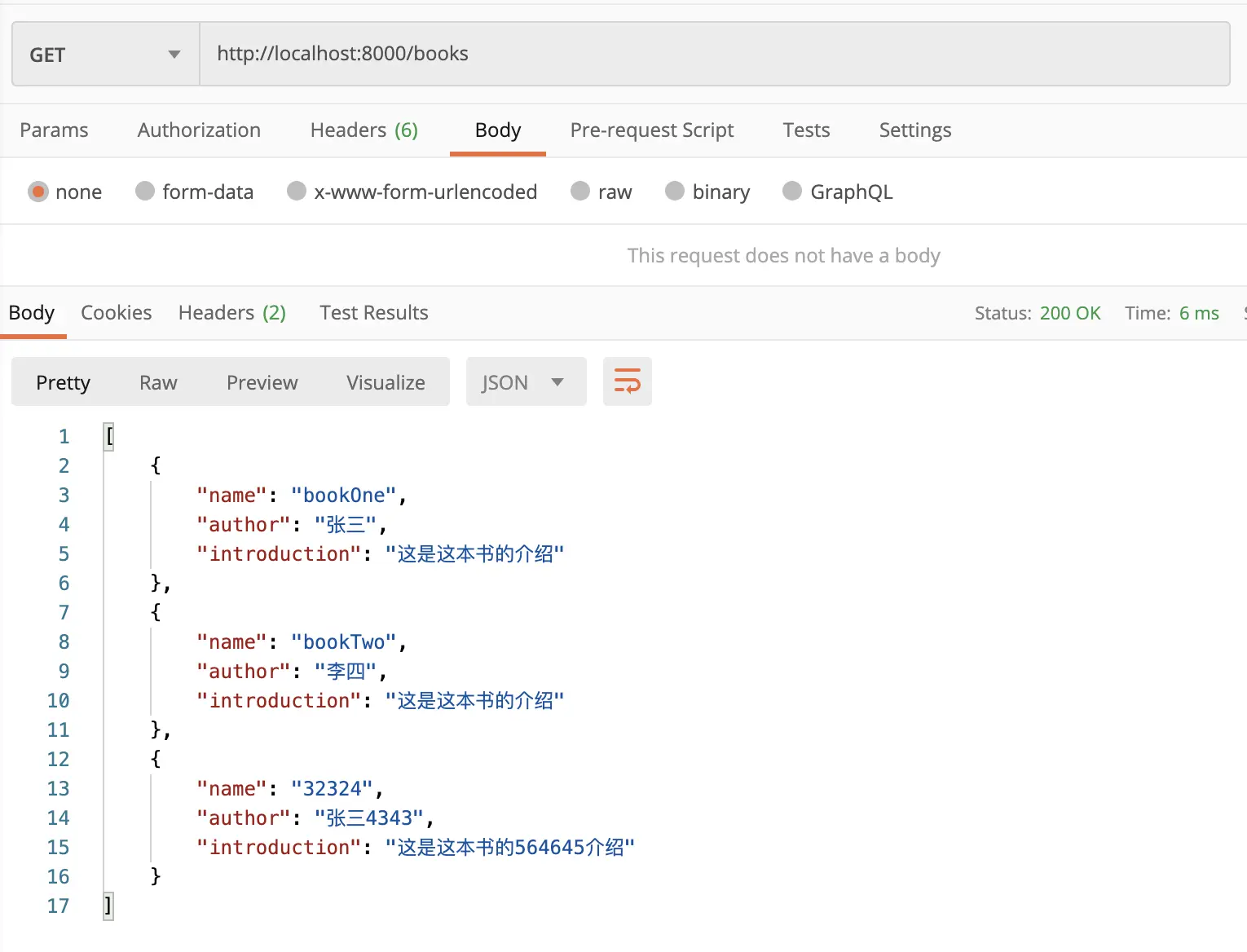
Task: Open response Headers (2) tab
Action: pos(231,313)
